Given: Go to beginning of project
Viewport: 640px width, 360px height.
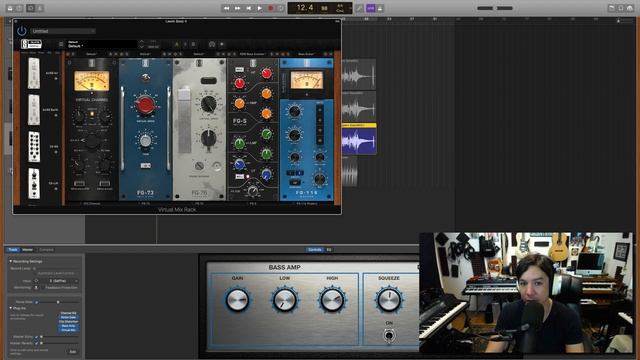Looking at the screenshot, I should 249,8.
